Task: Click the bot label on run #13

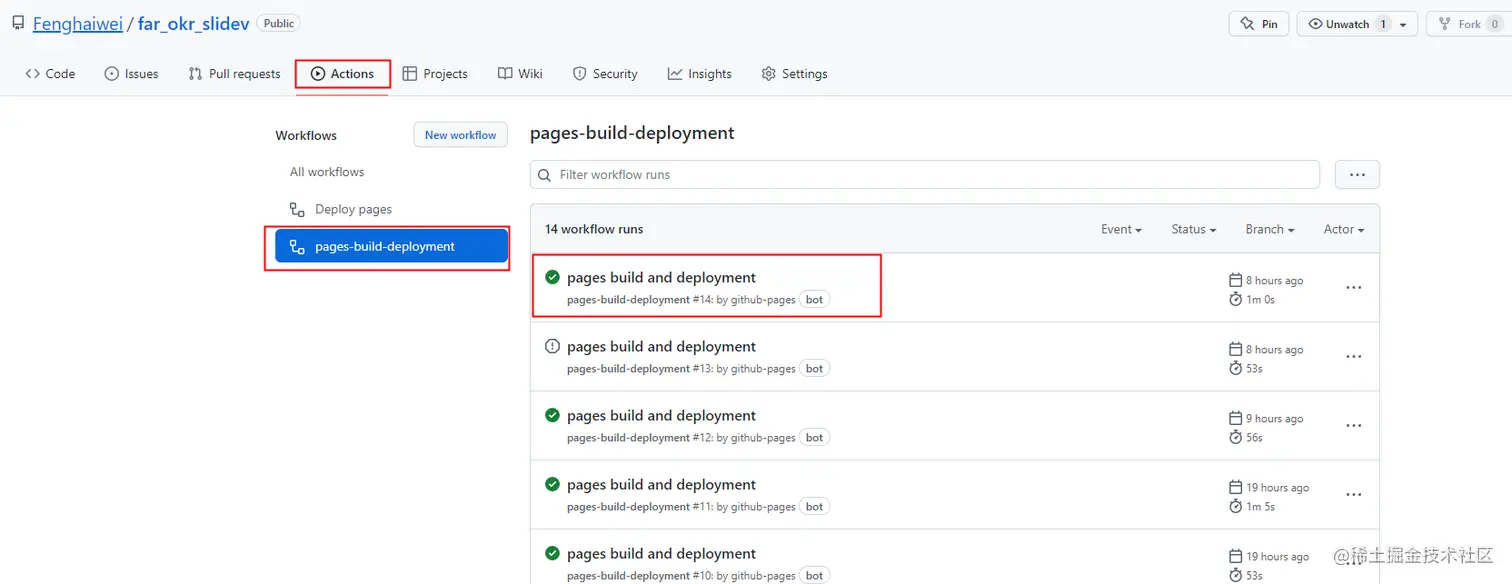Action: point(815,369)
